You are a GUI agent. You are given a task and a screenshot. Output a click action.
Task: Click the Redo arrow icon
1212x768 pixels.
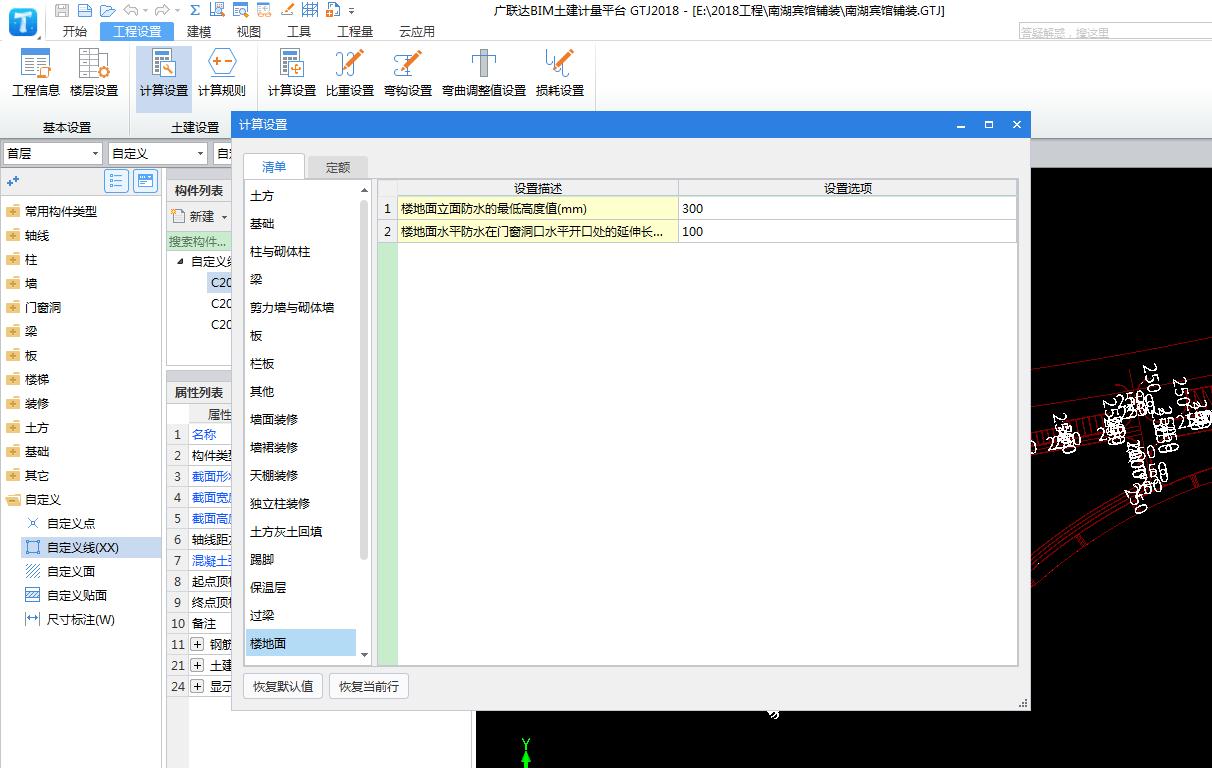[161, 10]
